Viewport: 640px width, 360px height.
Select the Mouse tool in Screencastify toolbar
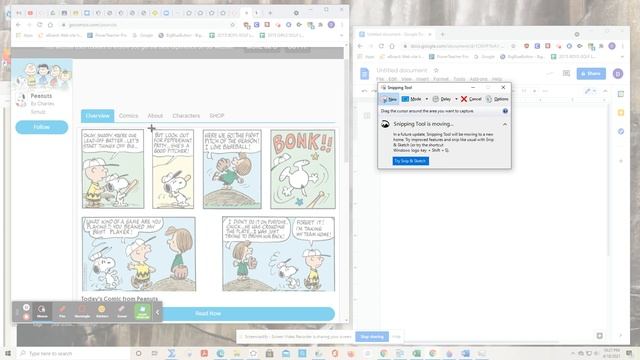click(42, 311)
